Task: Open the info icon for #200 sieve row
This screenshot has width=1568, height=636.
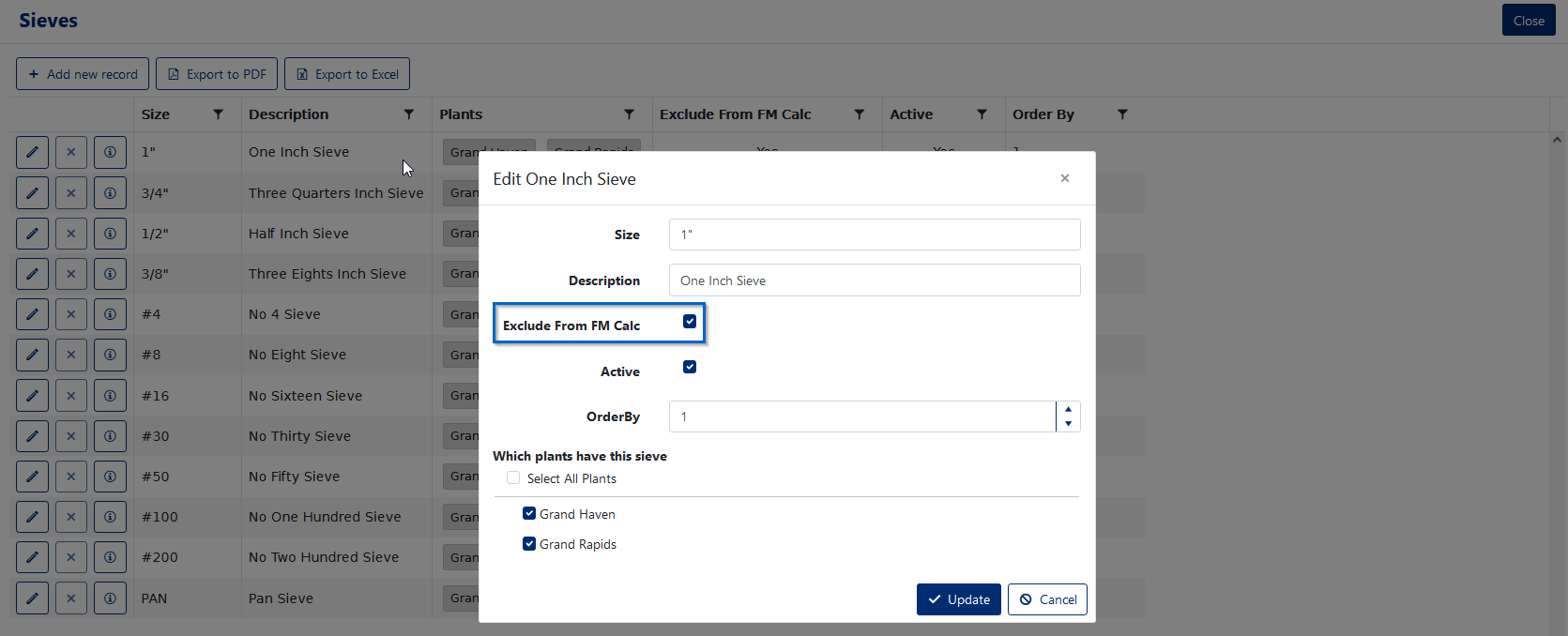Action: pos(110,557)
